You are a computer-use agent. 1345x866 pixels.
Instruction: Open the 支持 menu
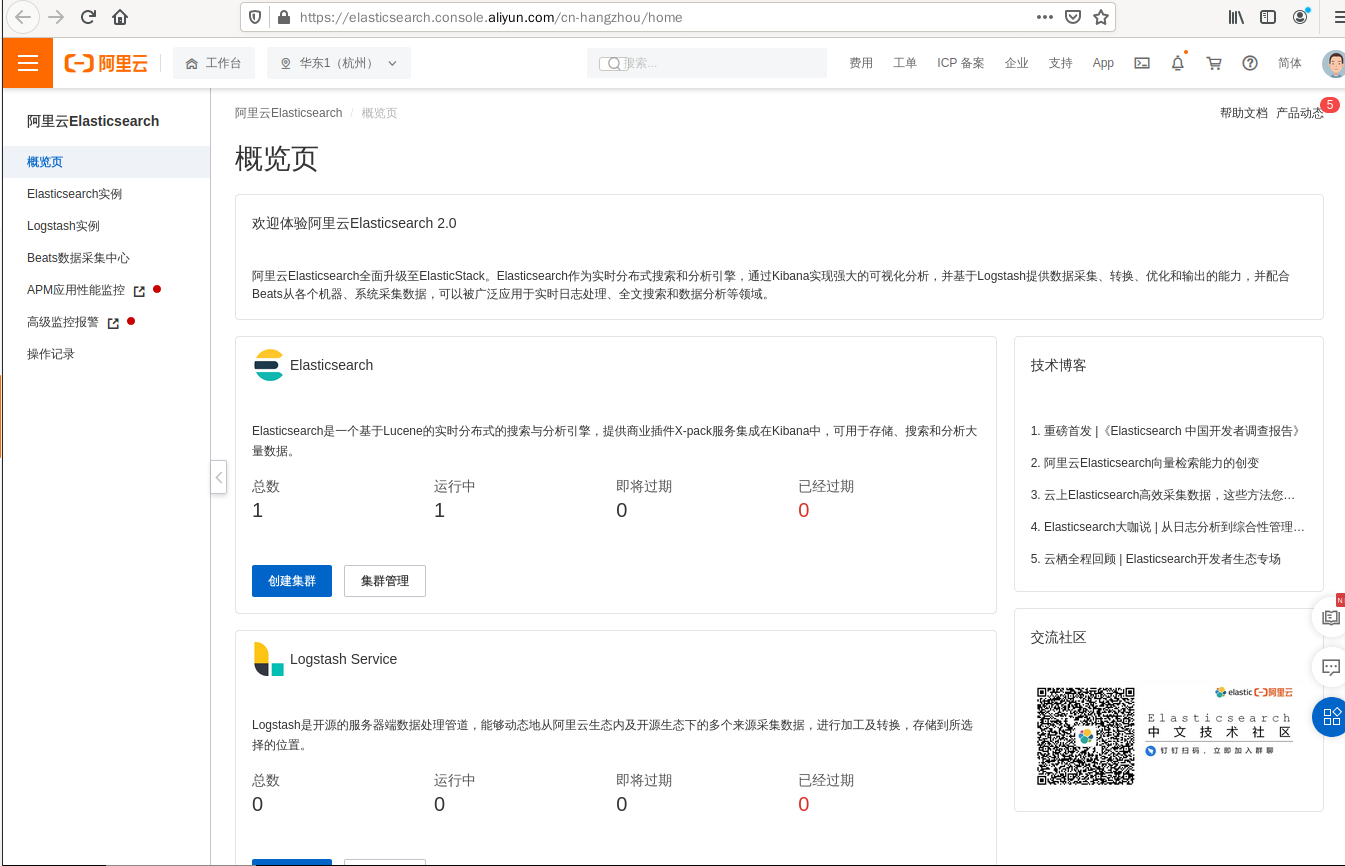[1061, 63]
